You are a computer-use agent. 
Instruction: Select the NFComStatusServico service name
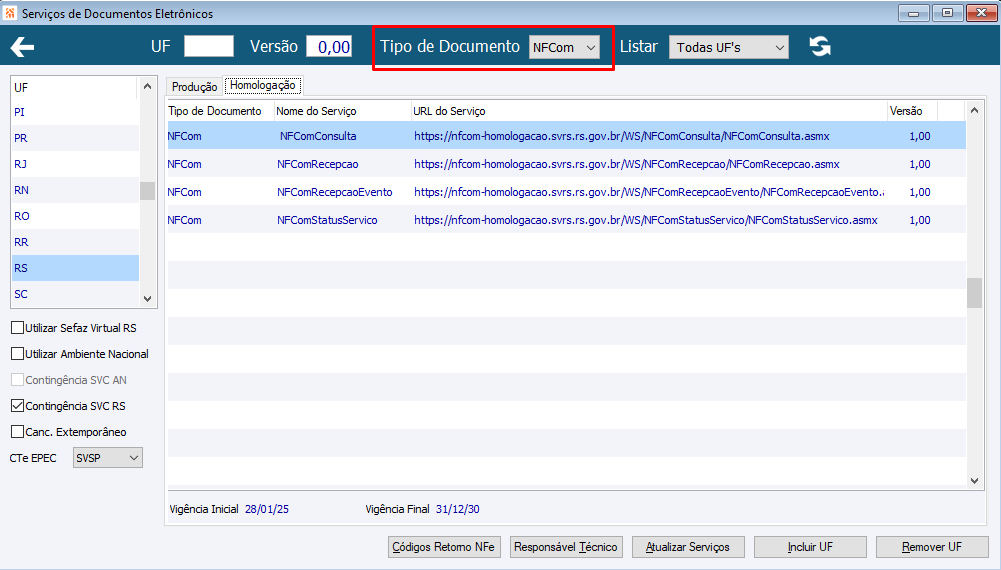327,220
